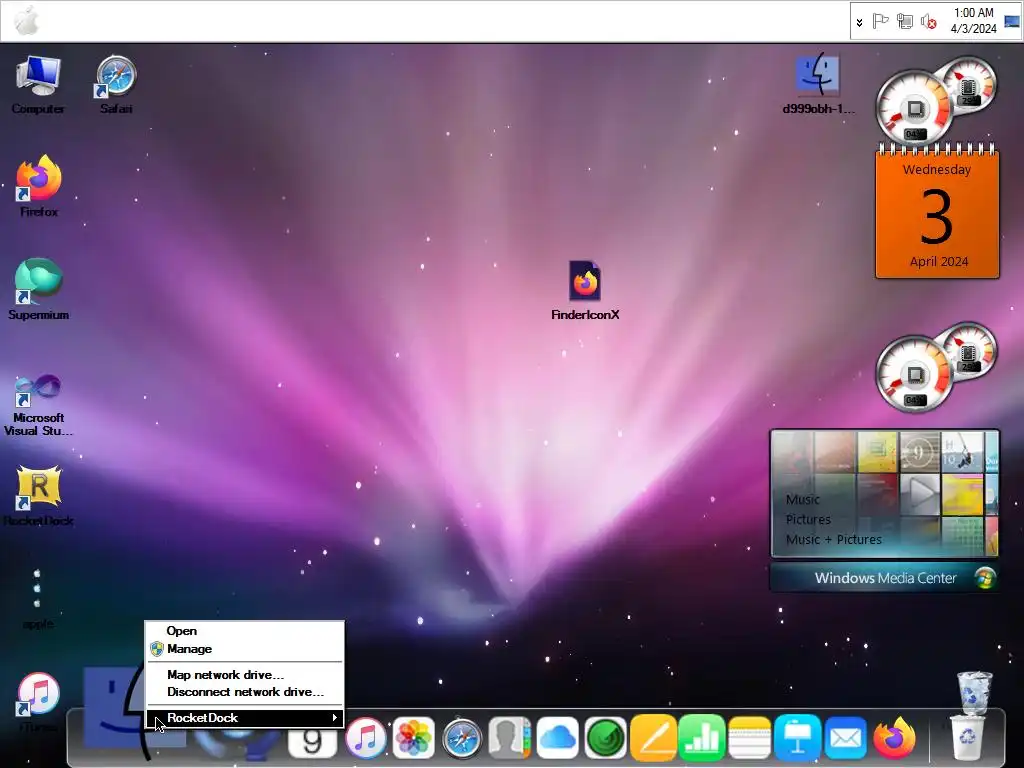Screen dimensions: 1024x768
Task: Launch the Safari desktop shortcut
Action: [x=116, y=85]
